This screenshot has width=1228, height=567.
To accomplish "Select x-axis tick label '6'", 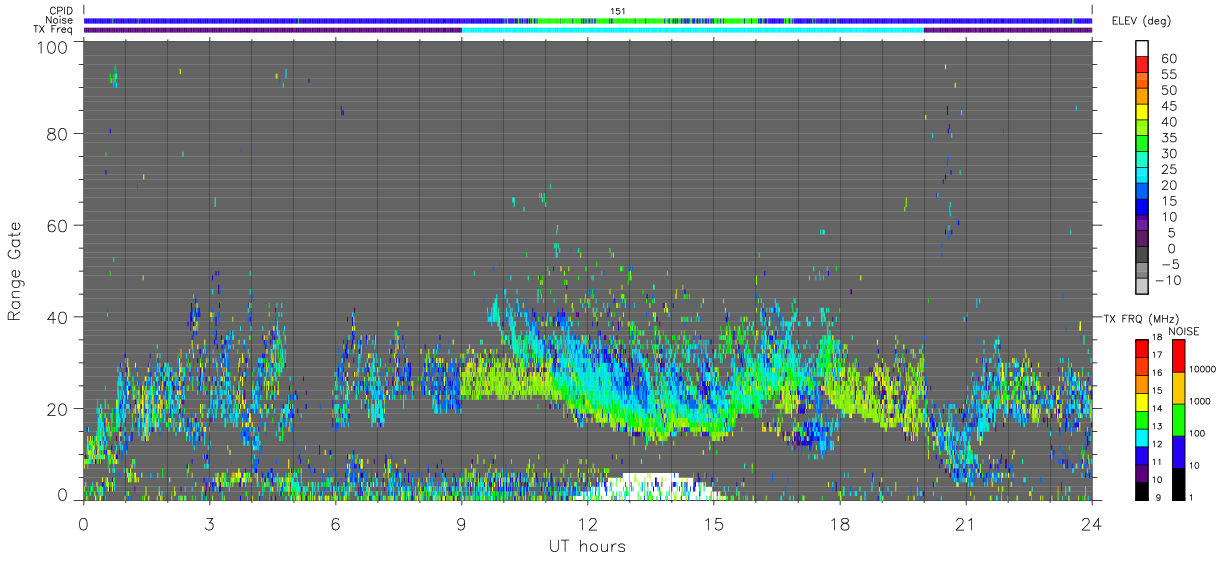I will tap(335, 523).
